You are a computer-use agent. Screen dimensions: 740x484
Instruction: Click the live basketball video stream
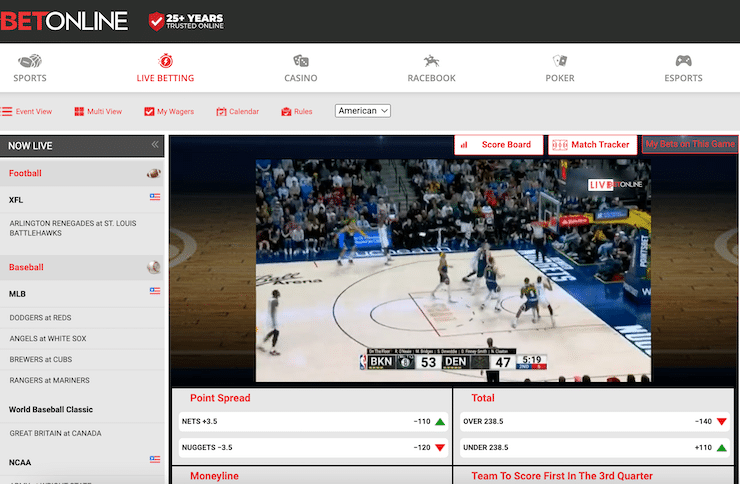453,270
